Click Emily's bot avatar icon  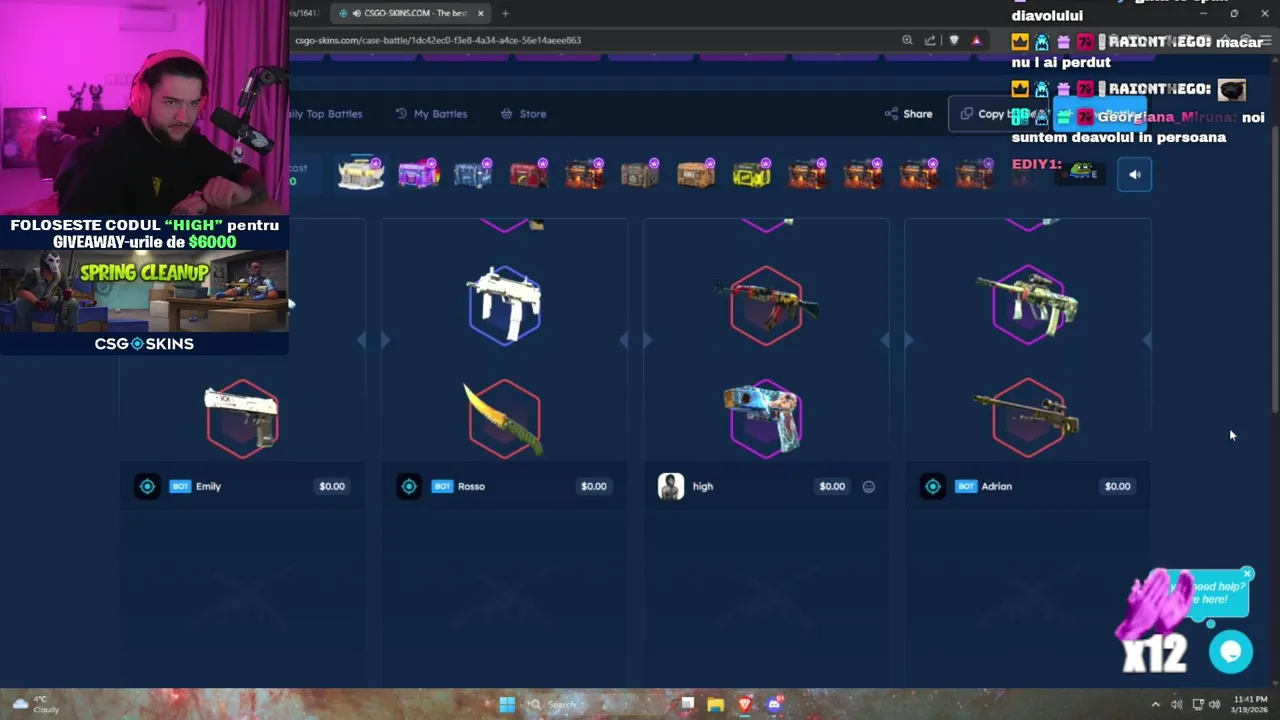[147, 486]
